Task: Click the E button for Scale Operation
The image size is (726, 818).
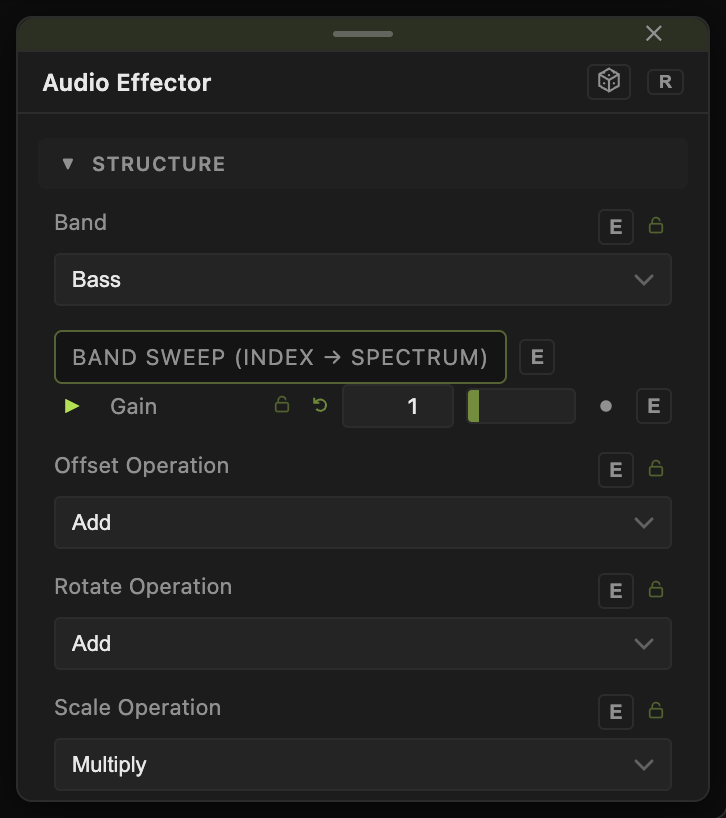Action: pos(615,712)
